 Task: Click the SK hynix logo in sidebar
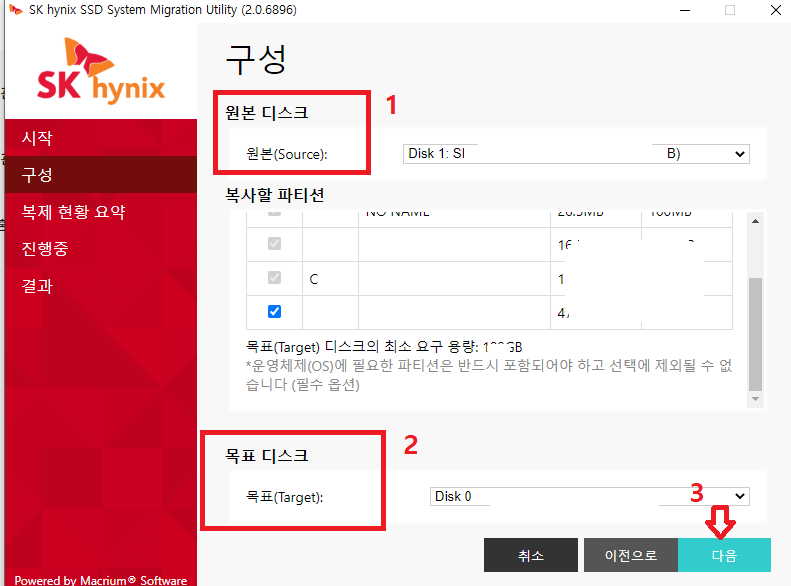coord(101,71)
